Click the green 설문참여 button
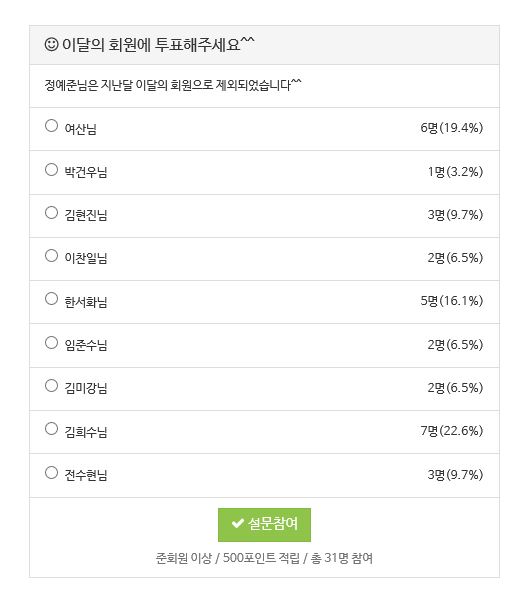The image size is (527, 607). point(264,525)
